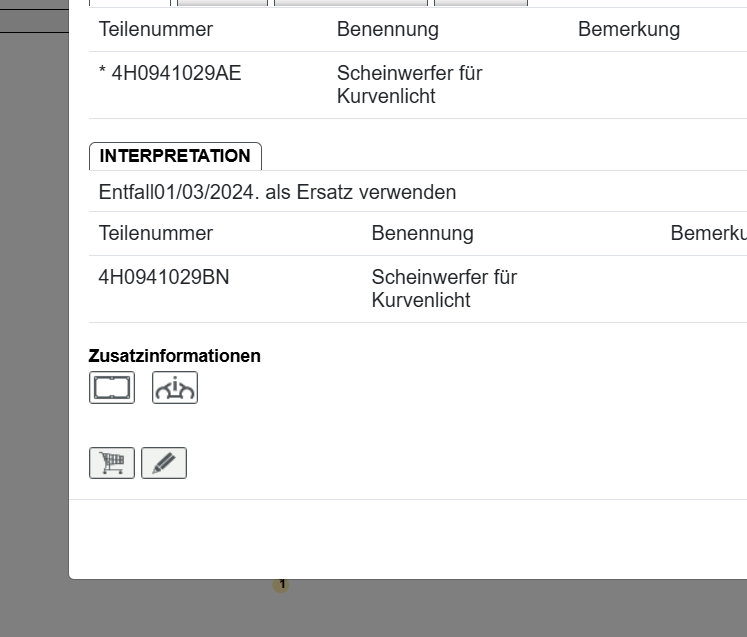Click Benennung header in the Interpretation table

point(422,233)
